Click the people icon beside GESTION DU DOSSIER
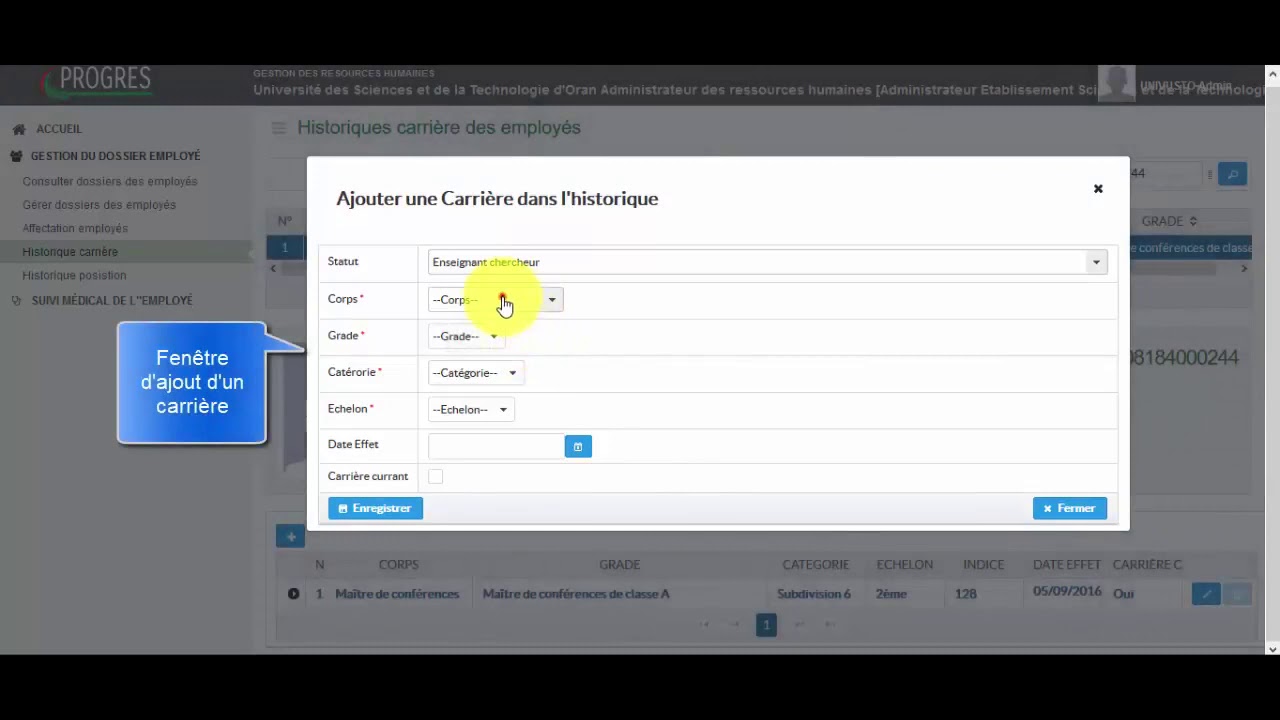 pyautogui.click(x=17, y=156)
